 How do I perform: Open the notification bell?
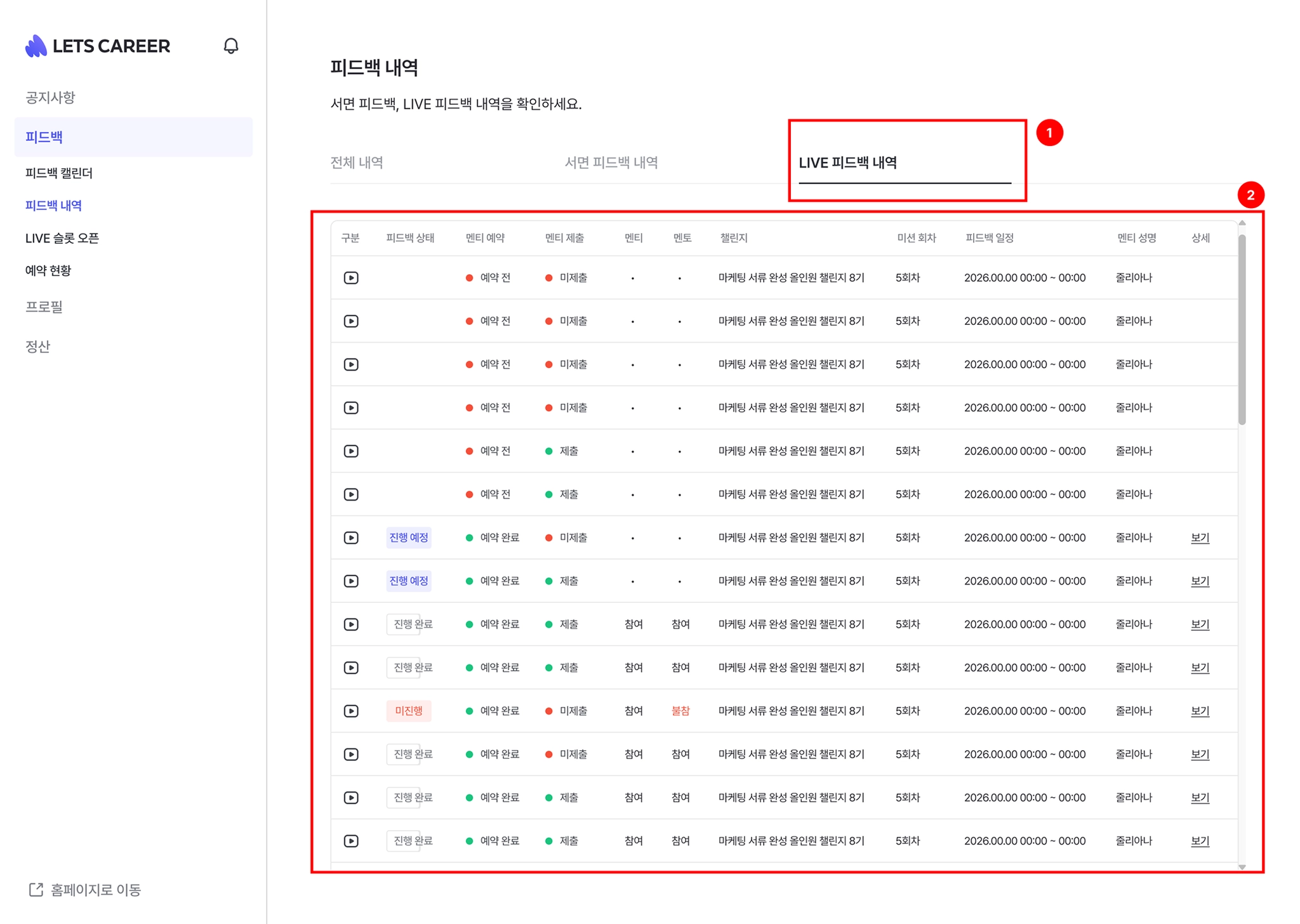coord(231,46)
